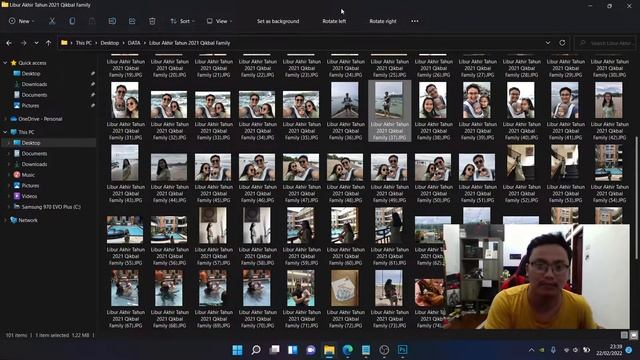The width and height of the screenshot is (640, 360).
Task: Click the network tray icon
Action: pyautogui.click(x=567, y=350)
